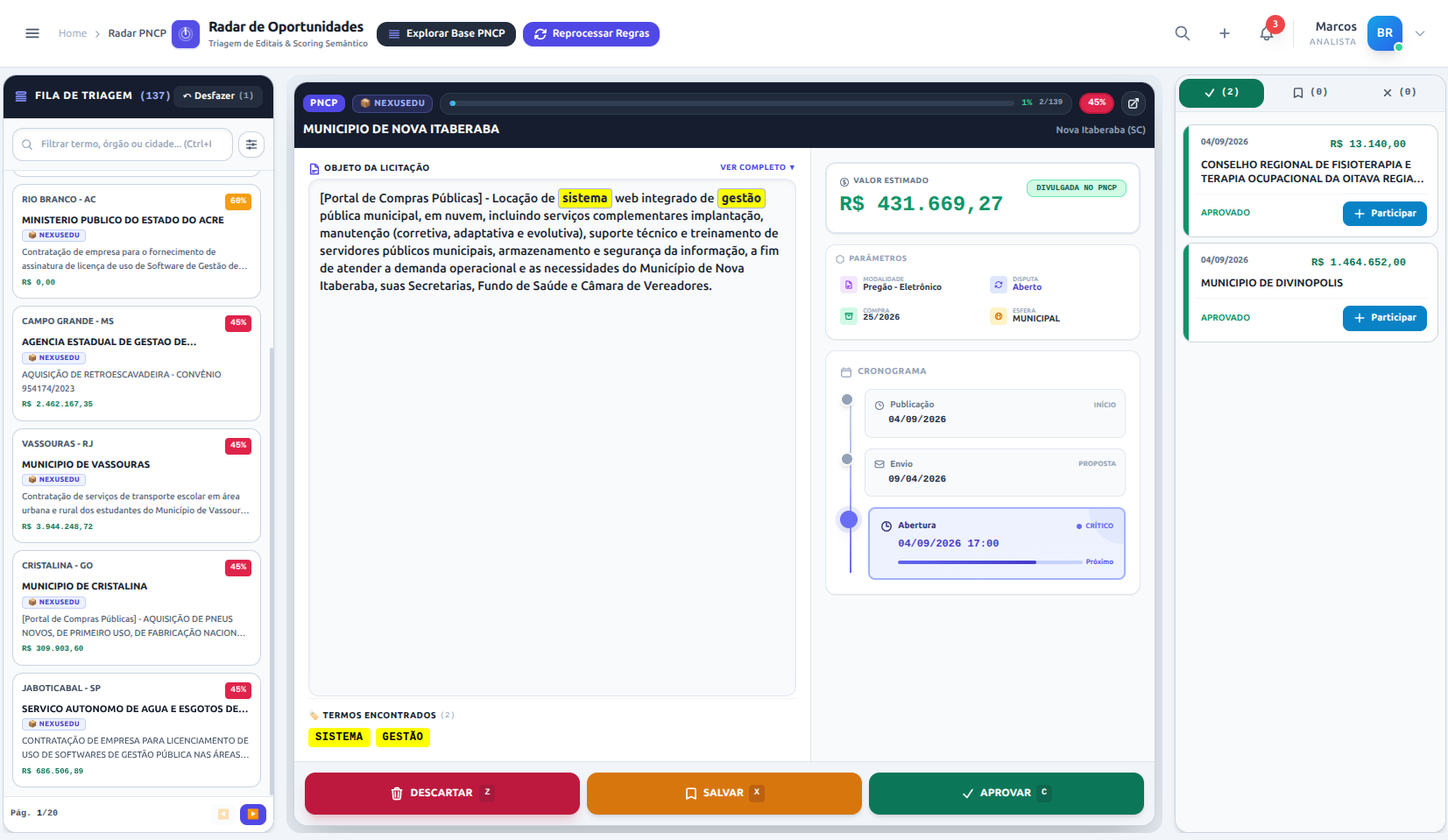The image size is (1448, 840).
Task: Click the PNCP source badge
Action: point(324,103)
